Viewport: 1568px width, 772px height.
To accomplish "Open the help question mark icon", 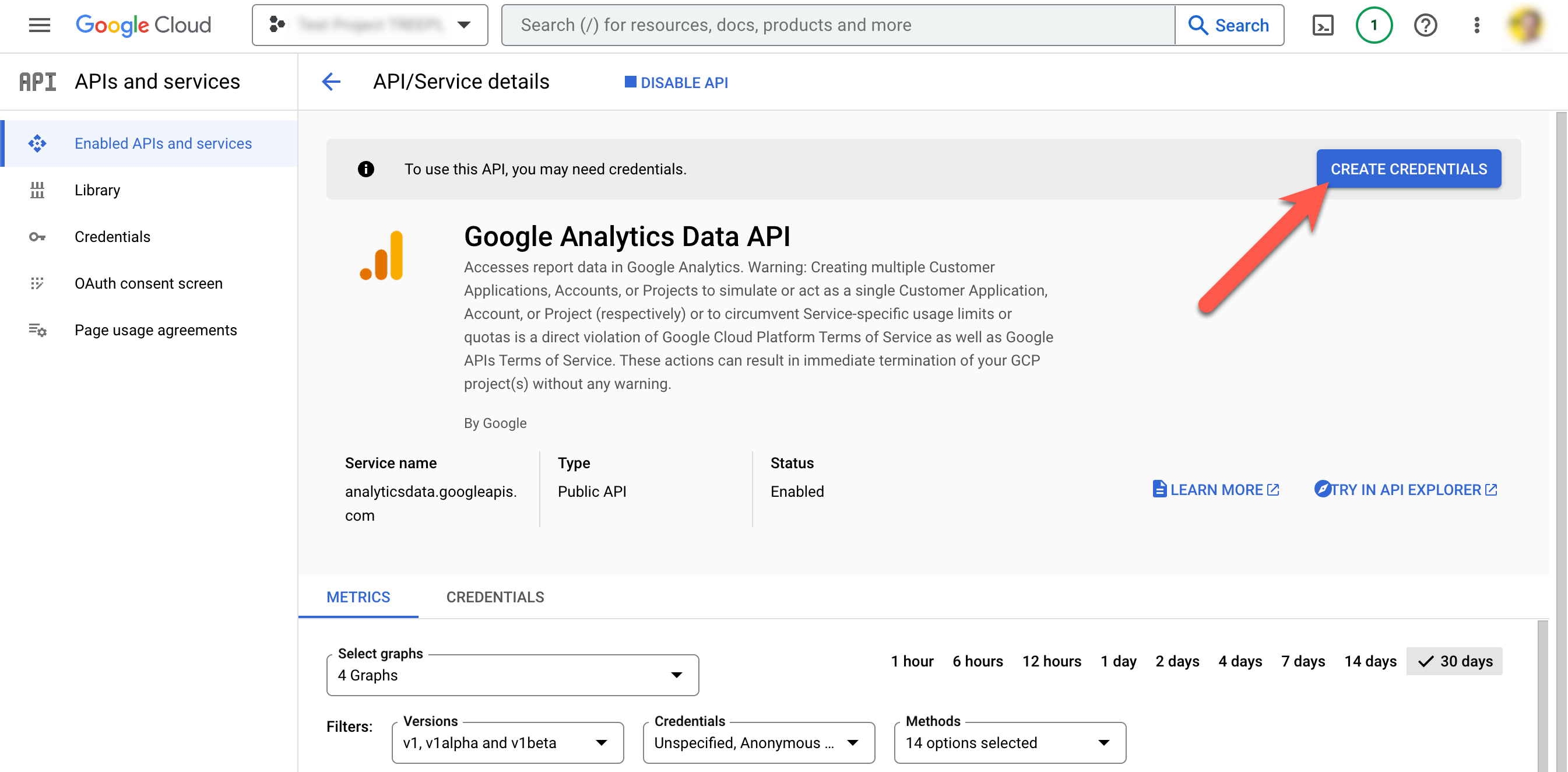I will click(1426, 25).
